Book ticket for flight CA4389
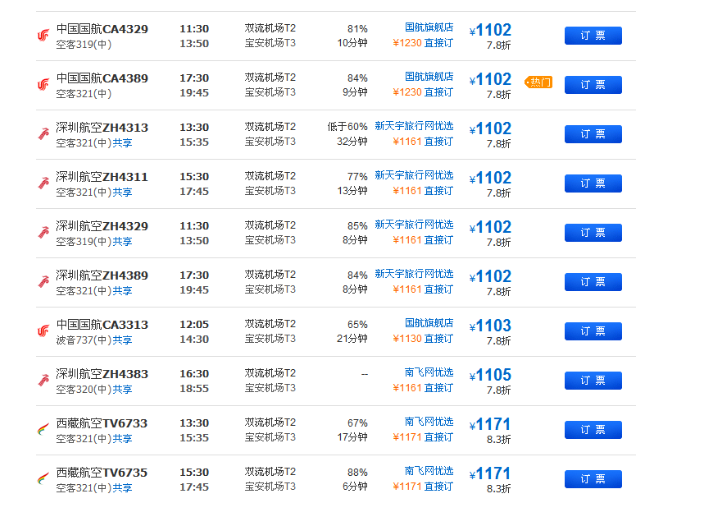Viewport: 701px width, 507px height. point(593,85)
